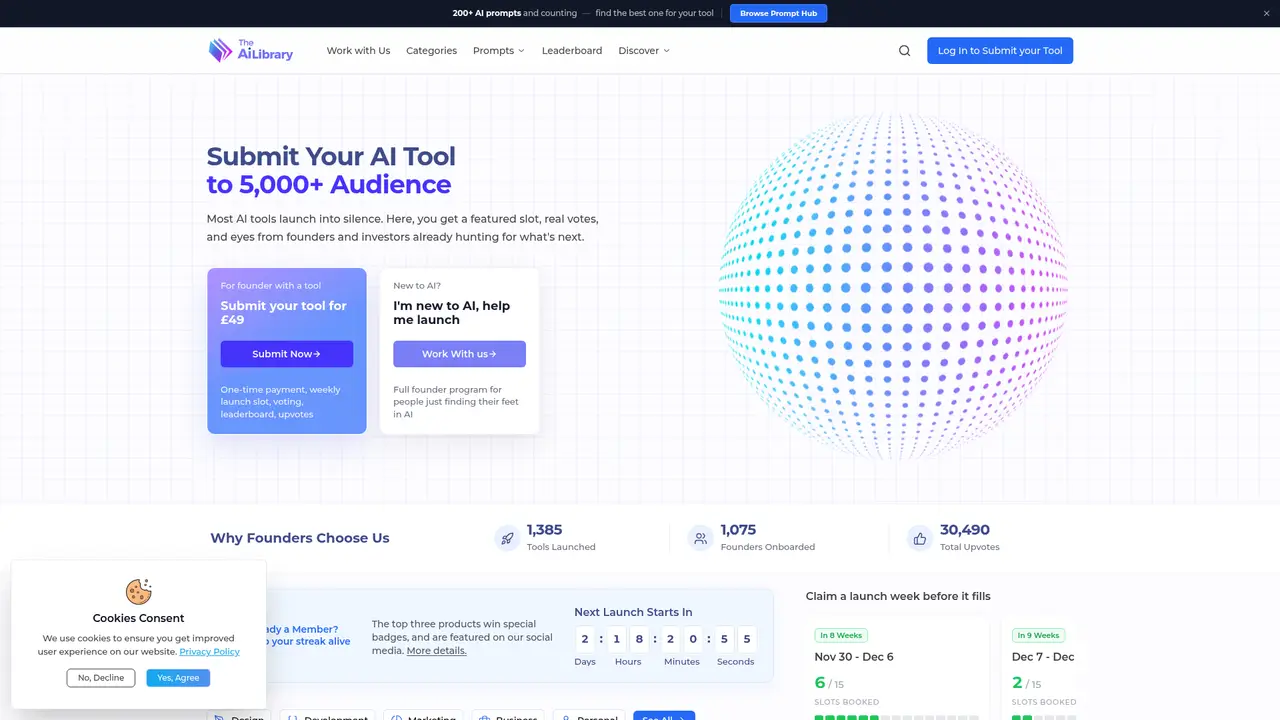Click the Submit Your AI Tool headline
This screenshot has height=720, width=1280.
coord(331,156)
